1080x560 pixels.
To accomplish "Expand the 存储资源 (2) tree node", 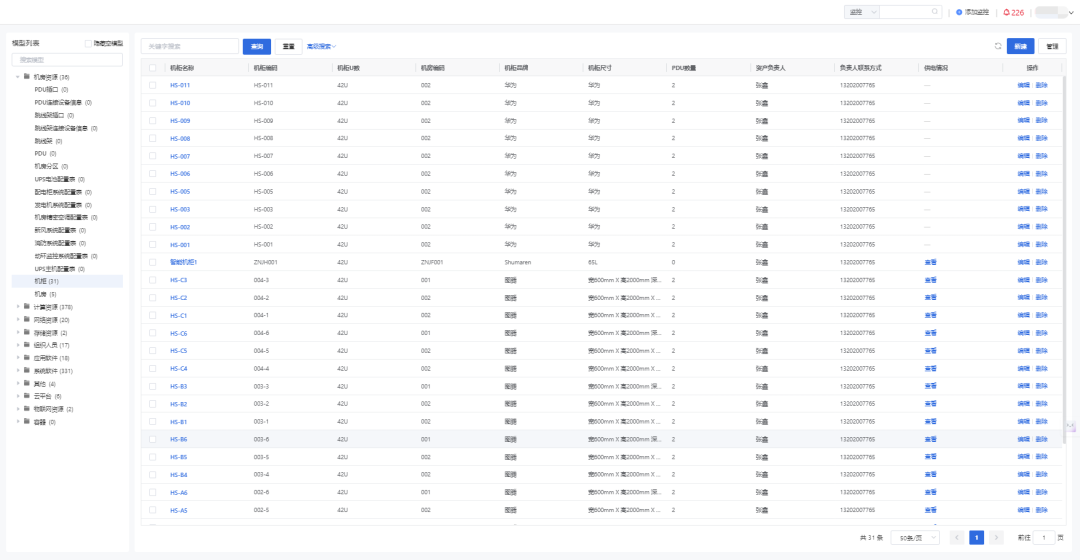I will coord(18,333).
